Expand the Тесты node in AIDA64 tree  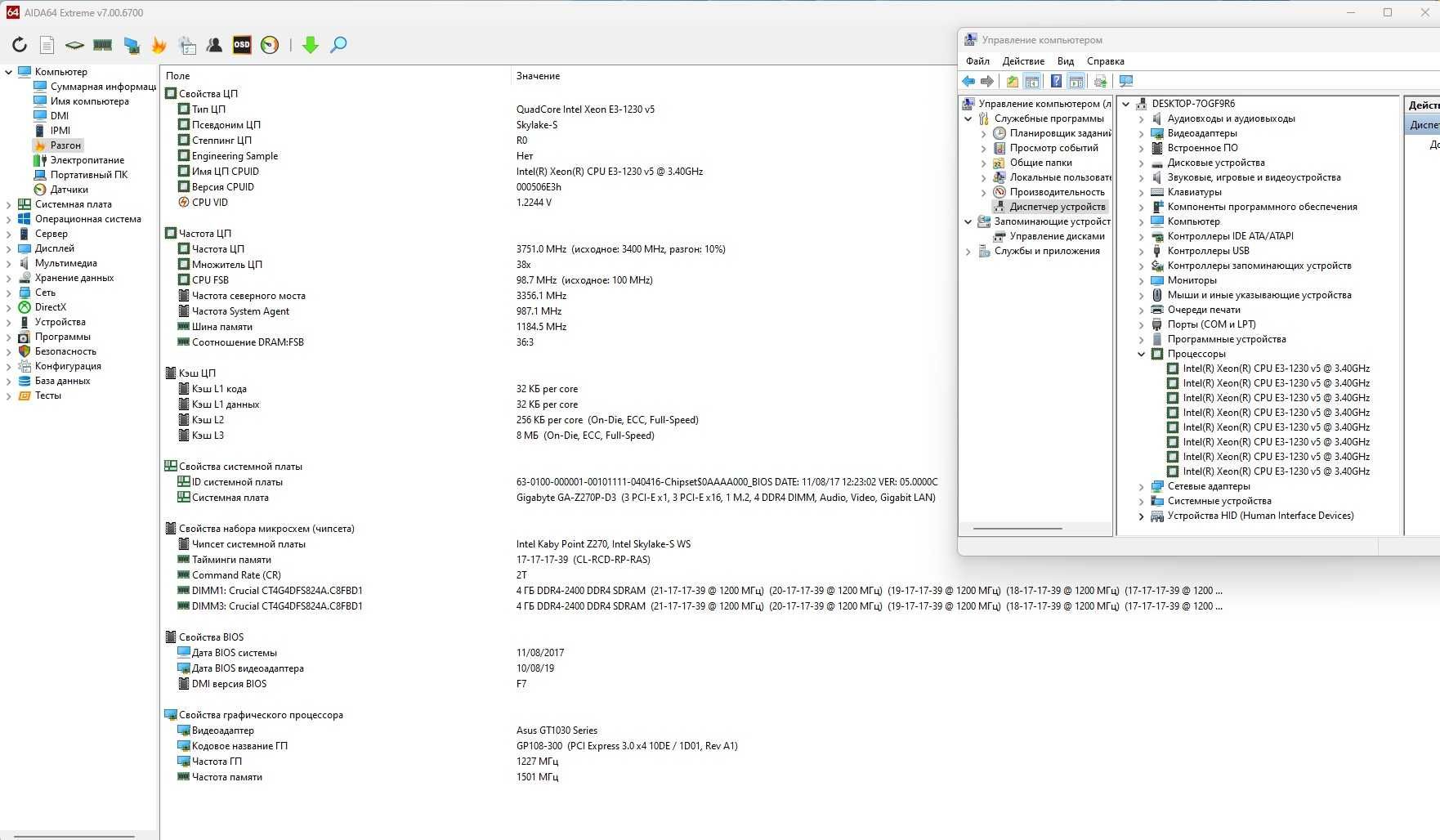point(8,395)
